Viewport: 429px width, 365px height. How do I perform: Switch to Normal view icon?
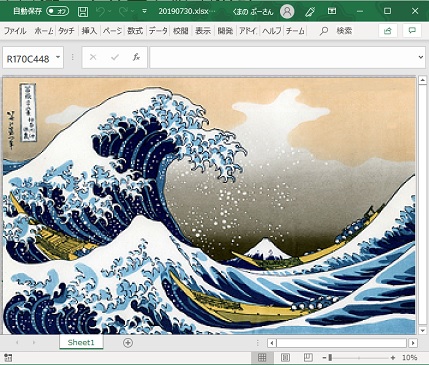click(x=262, y=358)
